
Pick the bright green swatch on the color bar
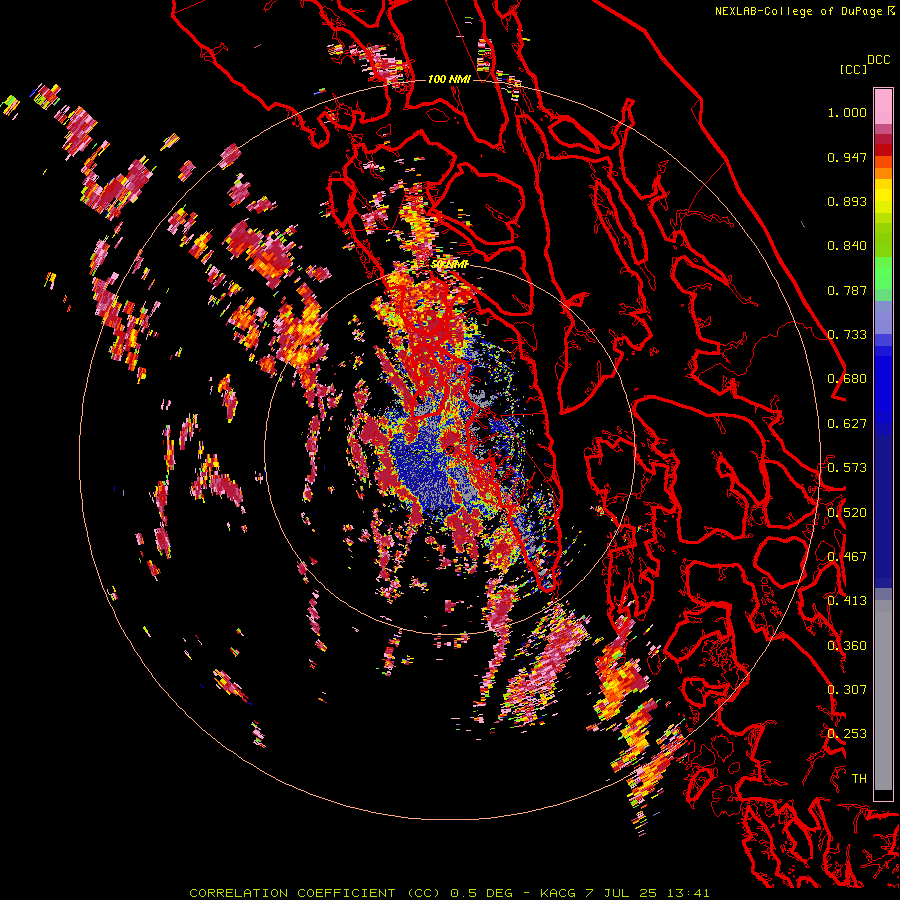883,273
